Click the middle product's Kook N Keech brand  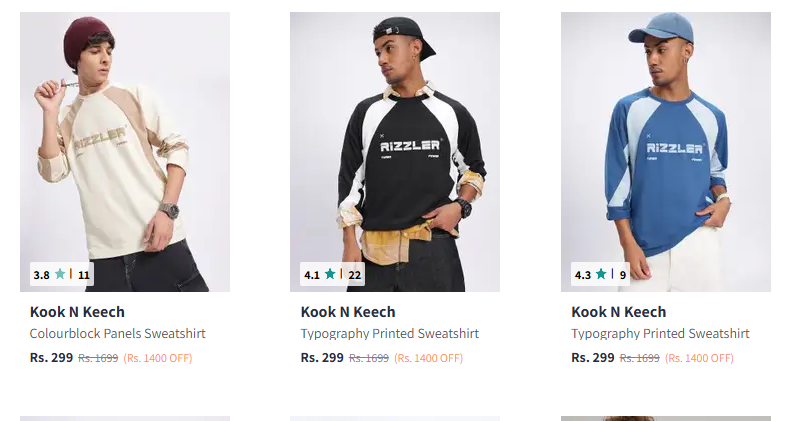click(x=348, y=312)
